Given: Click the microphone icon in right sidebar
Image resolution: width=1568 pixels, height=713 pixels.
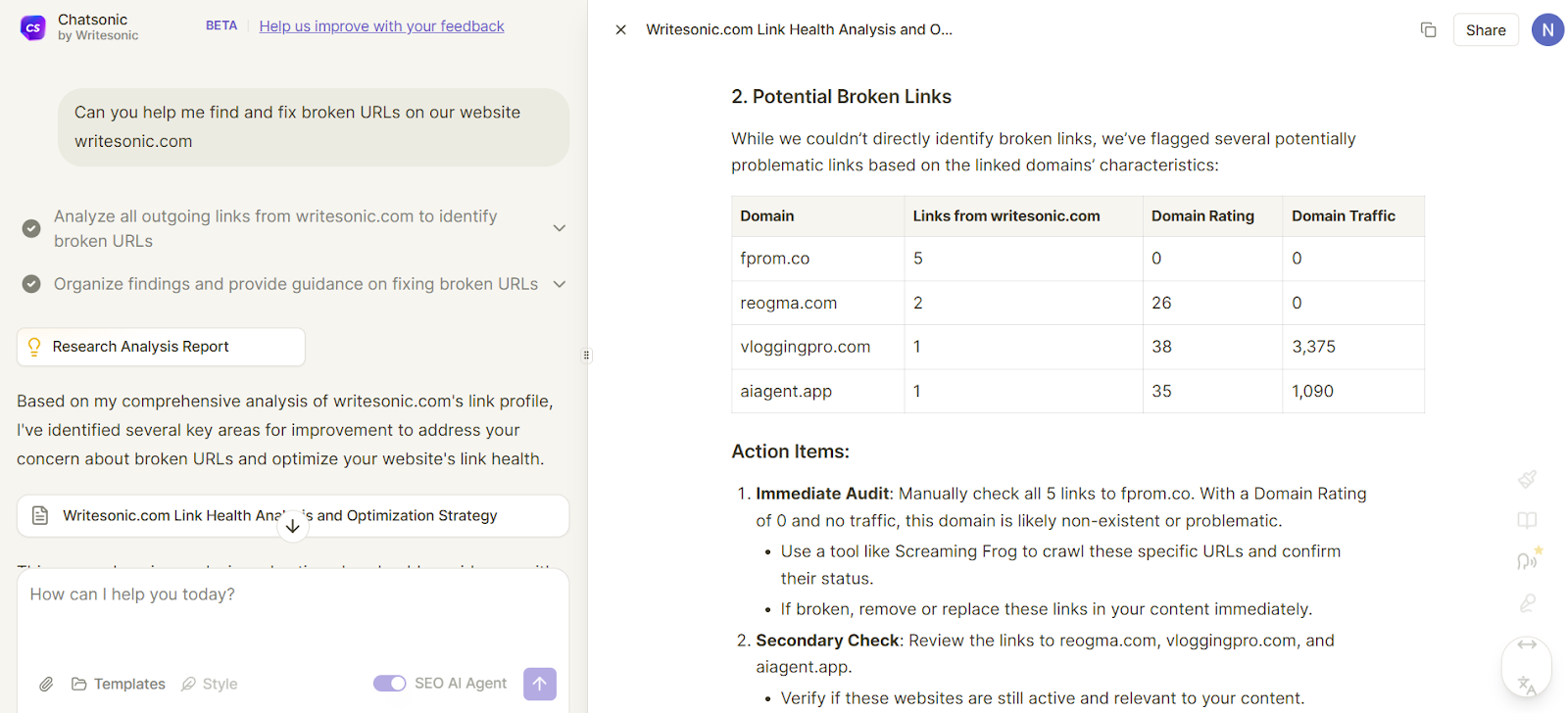Looking at the screenshot, I should point(1527,603).
